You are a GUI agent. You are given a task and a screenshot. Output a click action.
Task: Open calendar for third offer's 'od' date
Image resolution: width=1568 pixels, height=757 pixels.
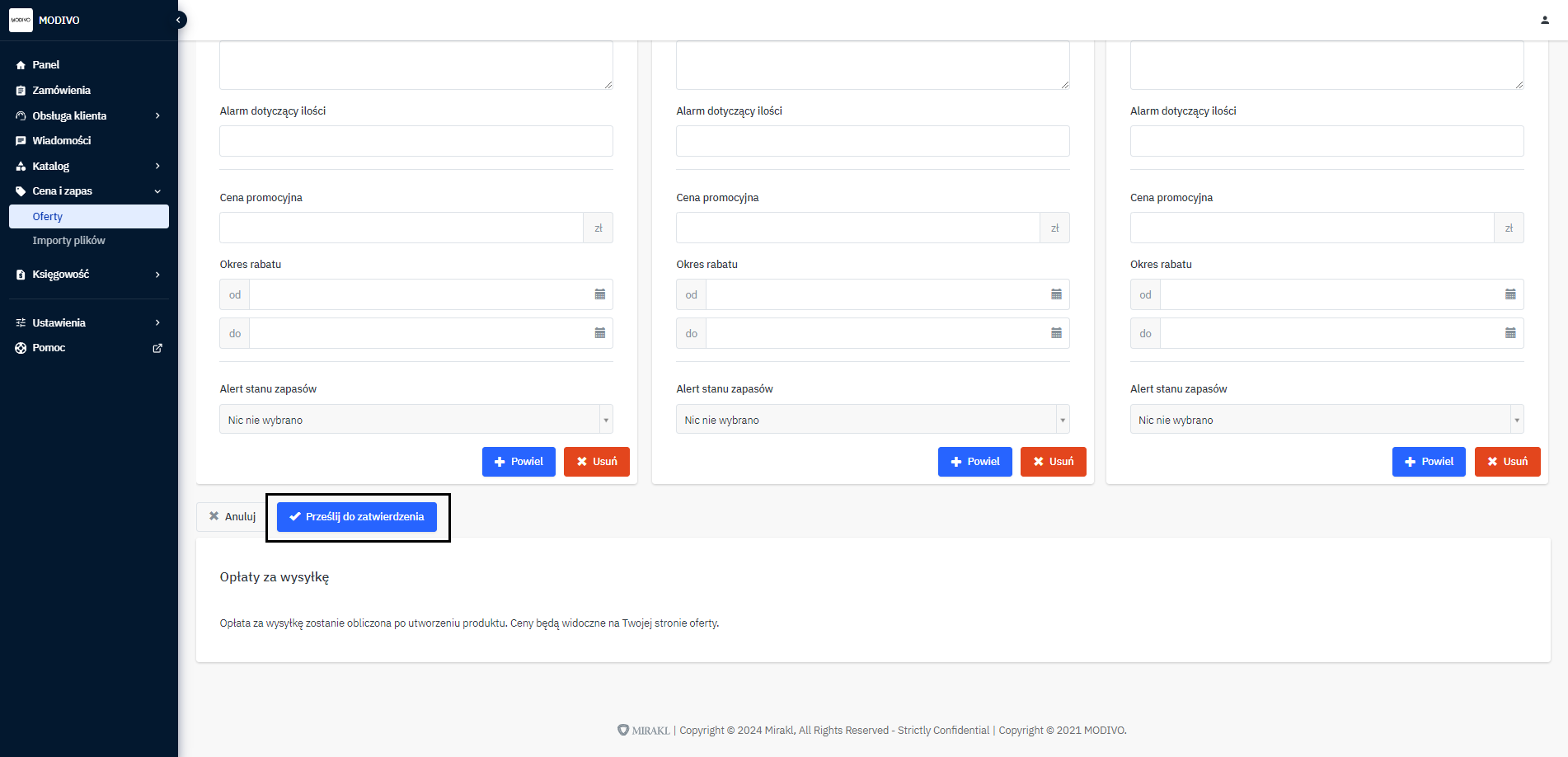[x=1509, y=294]
